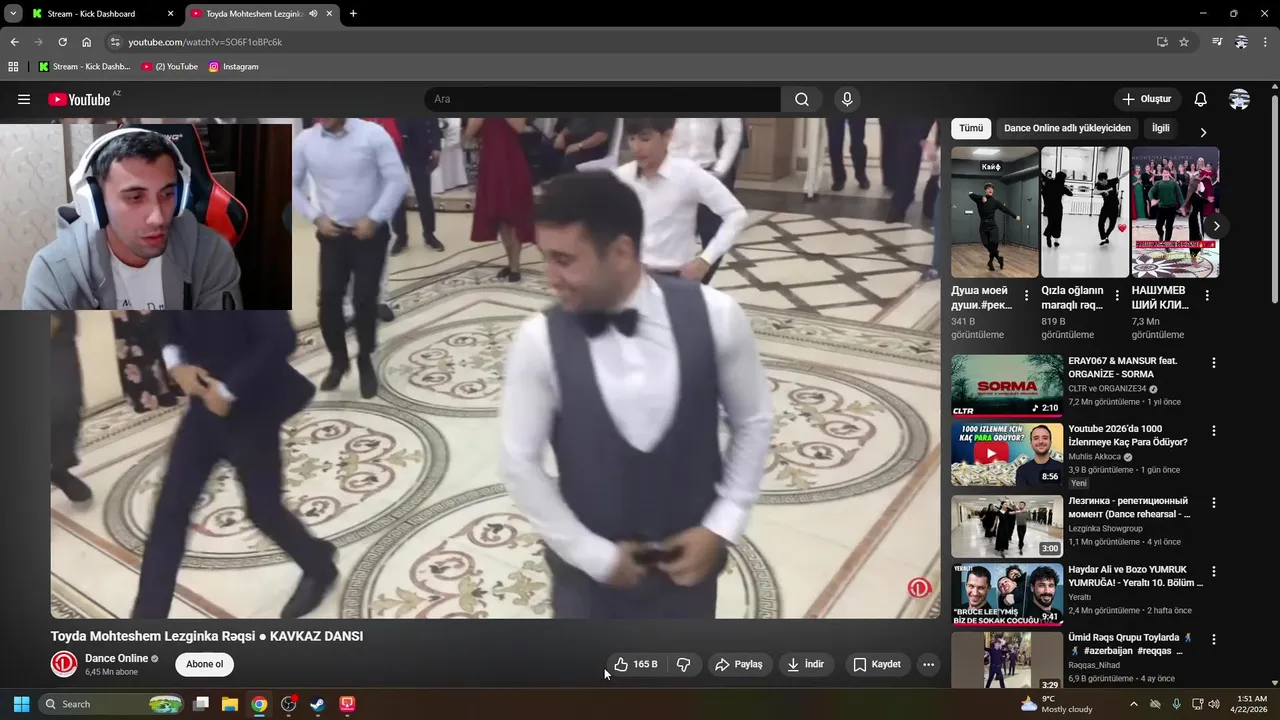Screen dimensions: 1280x720
Task: Open SORMA video thumbnail
Action: [1007, 386]
